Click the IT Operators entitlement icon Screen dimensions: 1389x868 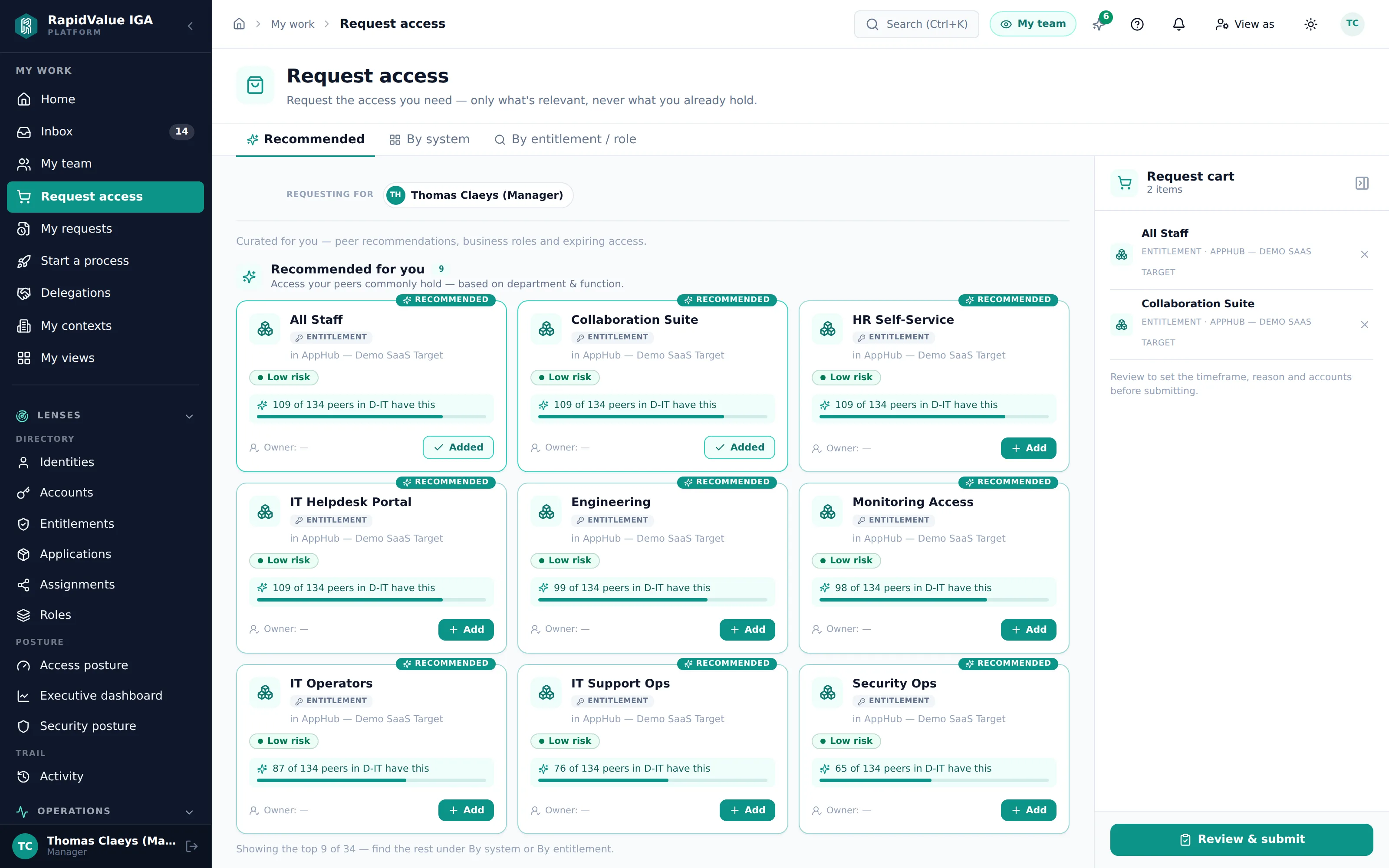pyautogui.click(x=265, y=693)
